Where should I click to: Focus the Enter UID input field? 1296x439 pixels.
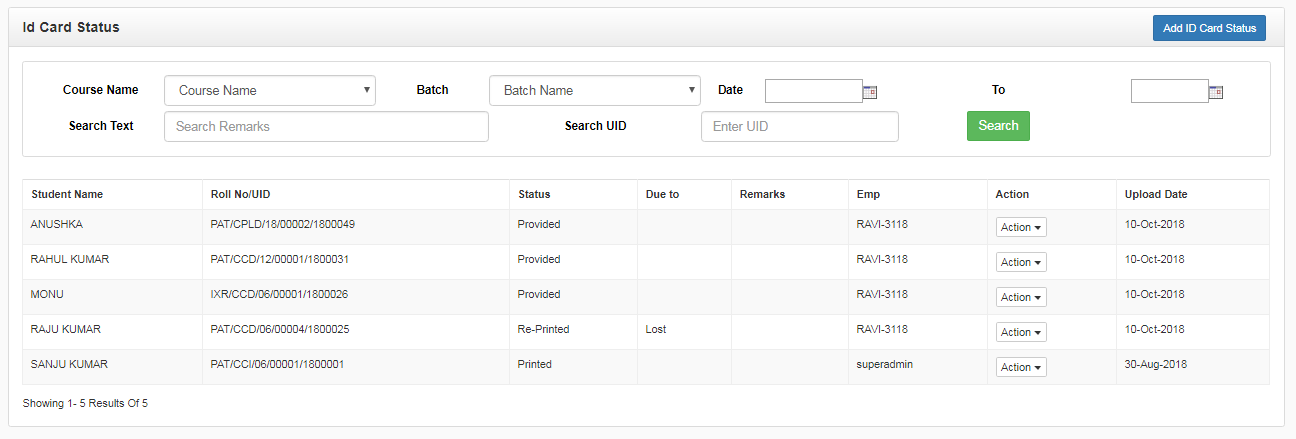point(800,126)
